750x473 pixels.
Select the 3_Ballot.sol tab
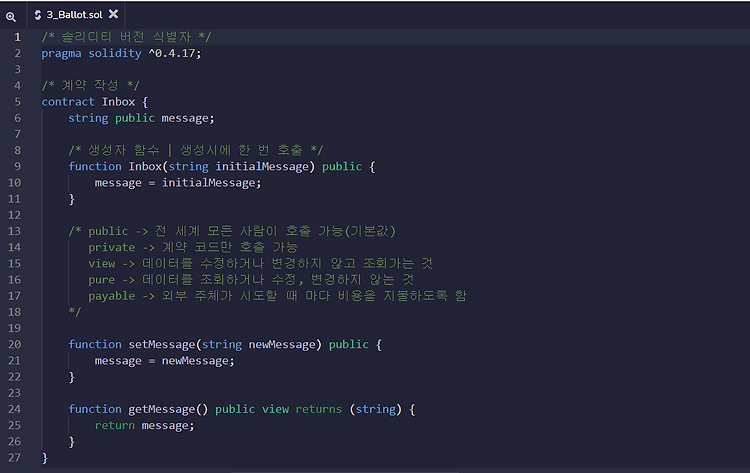pos(74,15)
